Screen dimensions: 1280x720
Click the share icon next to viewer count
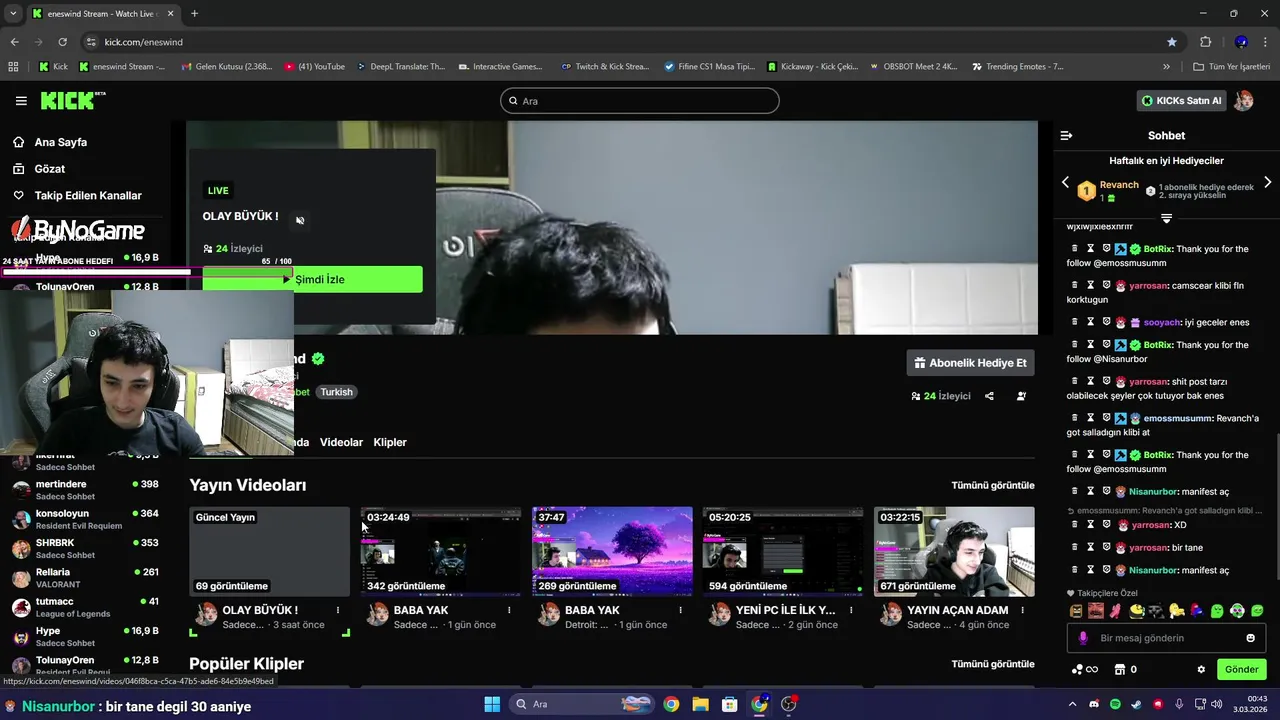[989, 396]
